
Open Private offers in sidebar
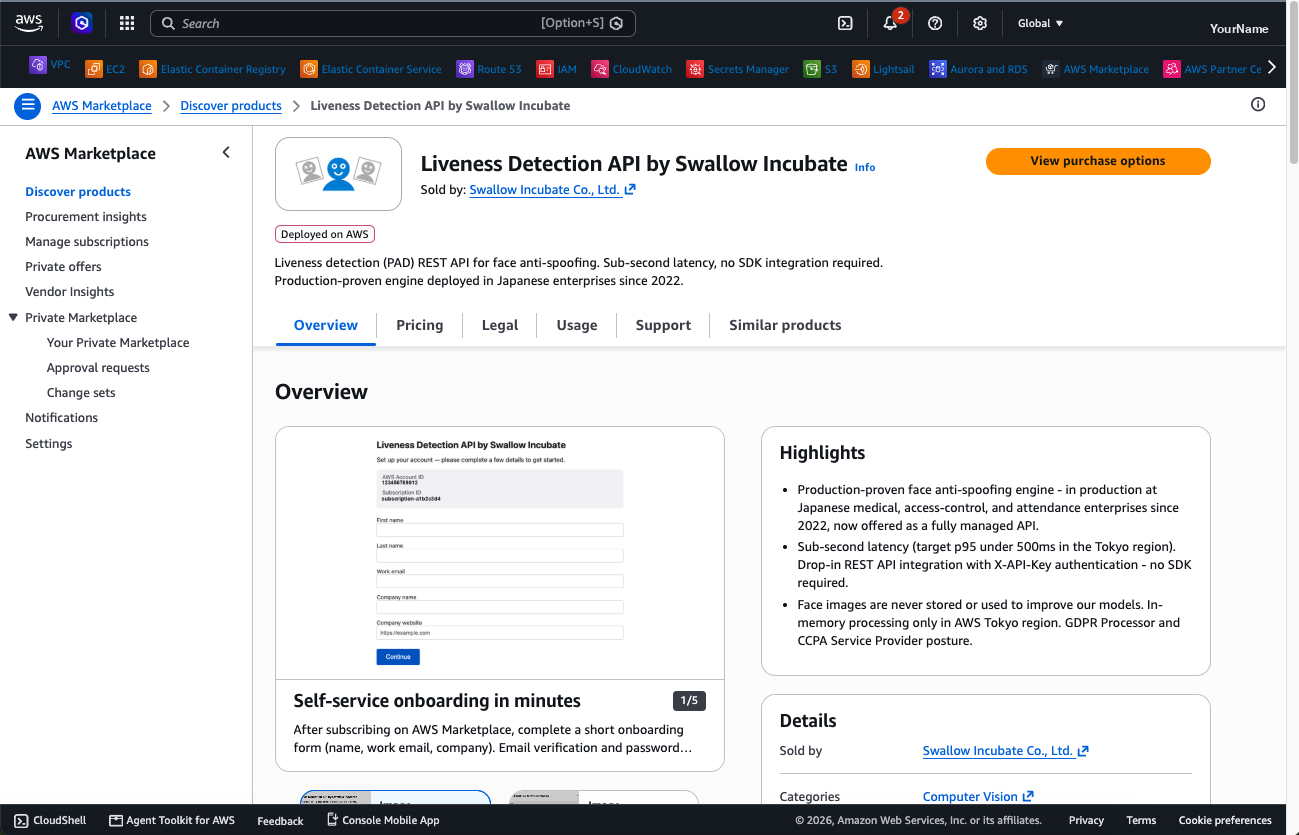pos(63,266)
